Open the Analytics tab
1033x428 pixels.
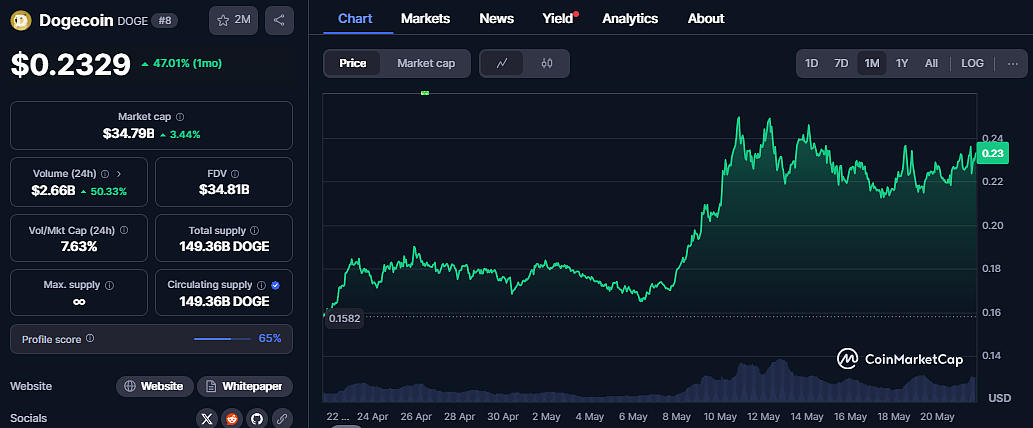pyautogui.click(x=630, y=18)
